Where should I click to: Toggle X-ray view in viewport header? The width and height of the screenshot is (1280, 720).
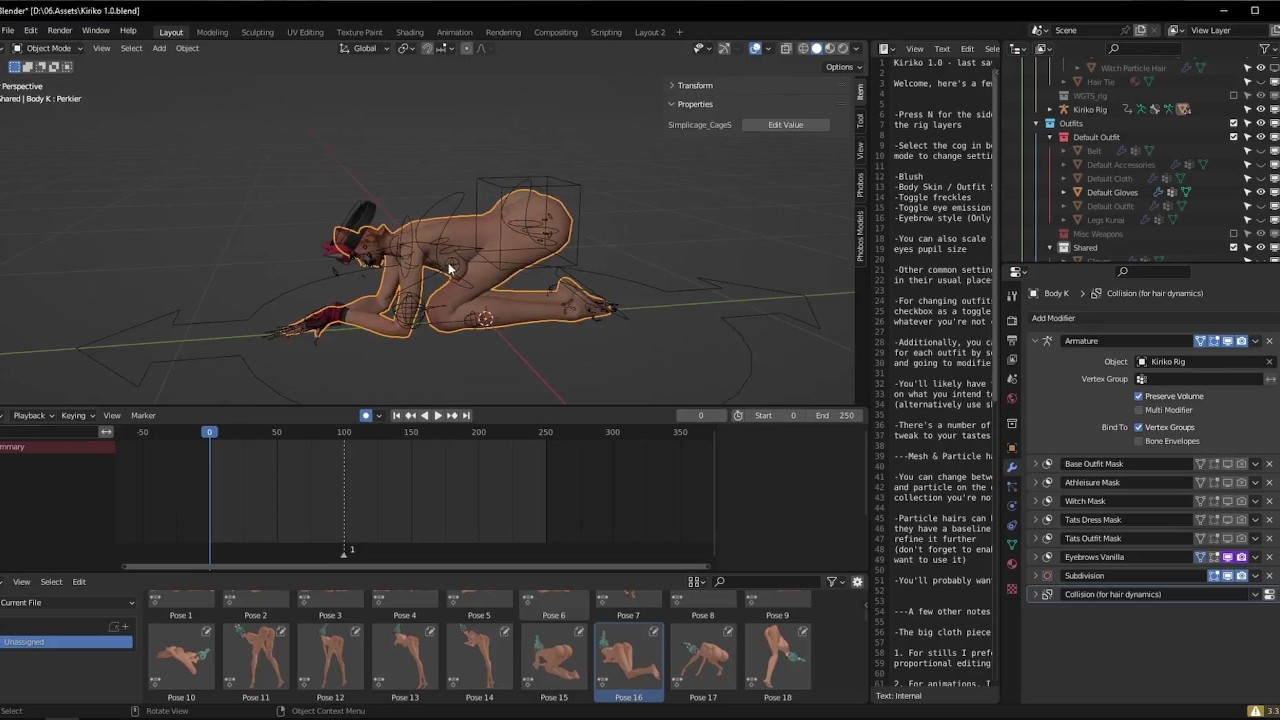786,48
